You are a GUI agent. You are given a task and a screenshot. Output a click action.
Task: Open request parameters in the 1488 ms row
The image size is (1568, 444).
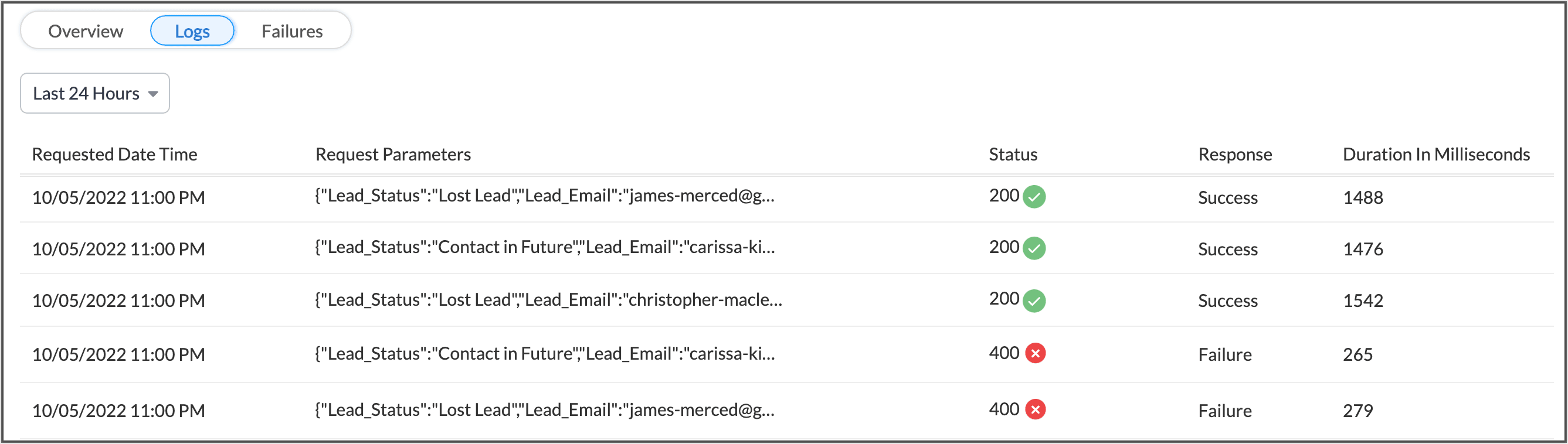[544, 196]
